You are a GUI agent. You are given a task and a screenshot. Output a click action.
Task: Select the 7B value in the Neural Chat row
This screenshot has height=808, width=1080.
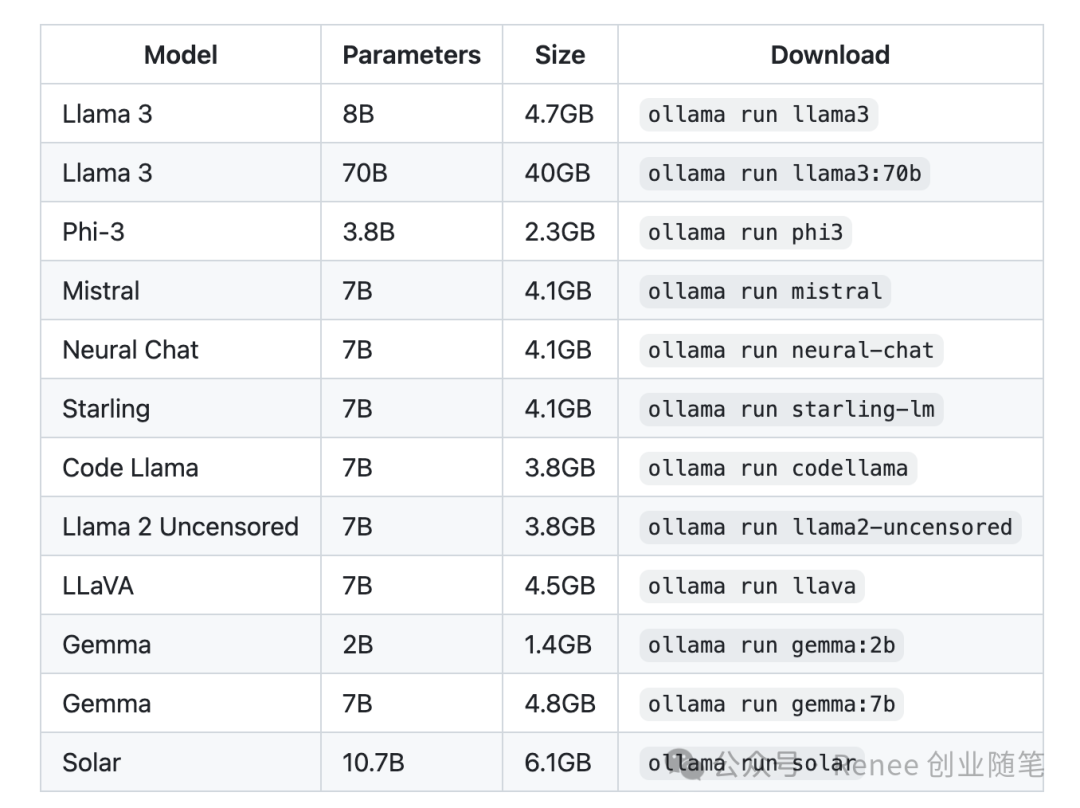(357, 350)
